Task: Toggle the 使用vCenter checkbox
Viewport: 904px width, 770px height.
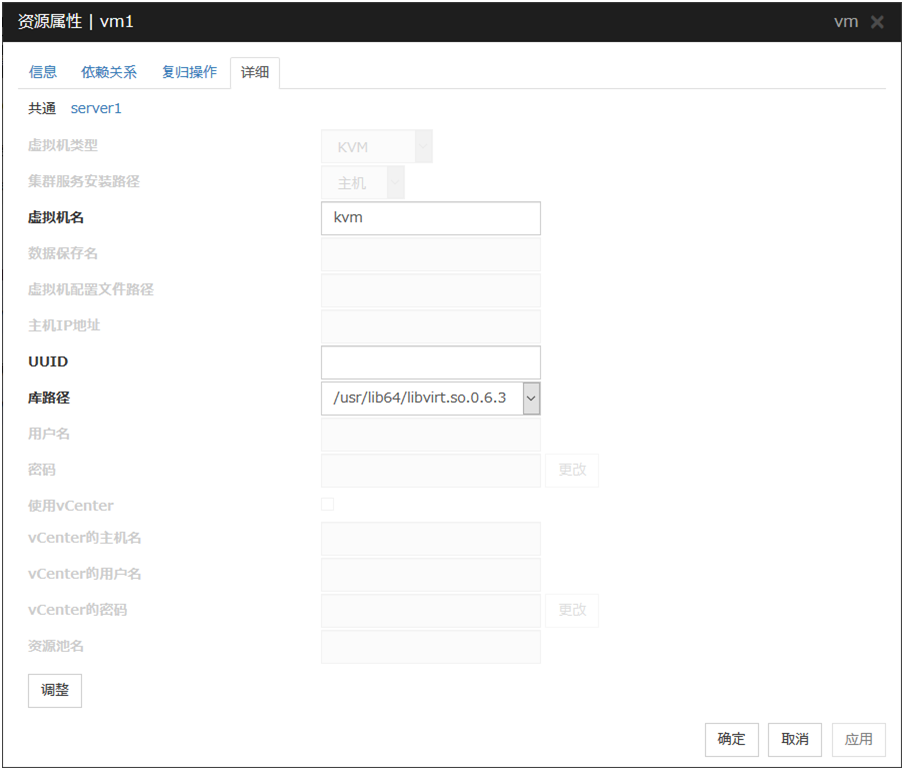Action: click(328, 505)
